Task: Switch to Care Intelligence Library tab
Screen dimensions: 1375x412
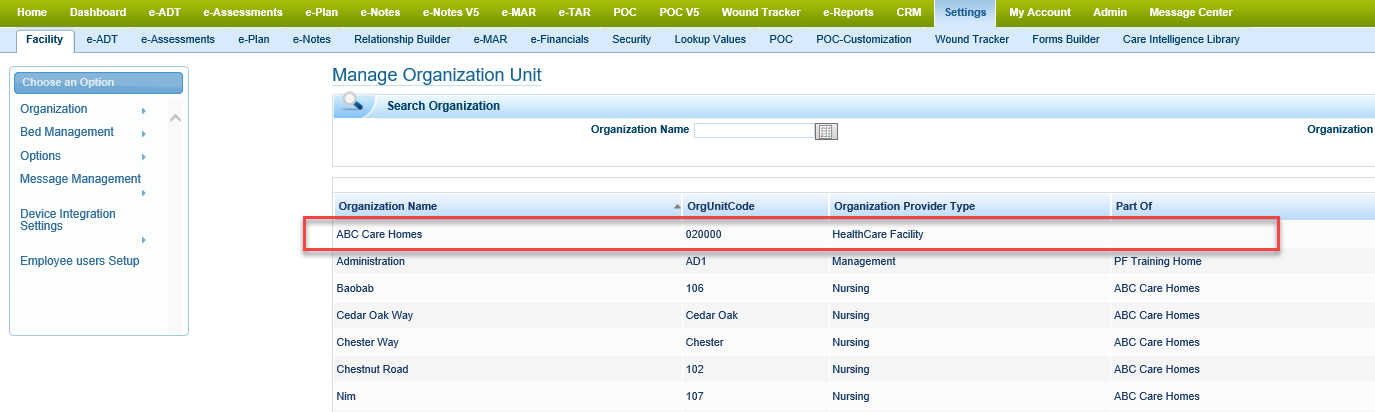Action: point(1181,39)
